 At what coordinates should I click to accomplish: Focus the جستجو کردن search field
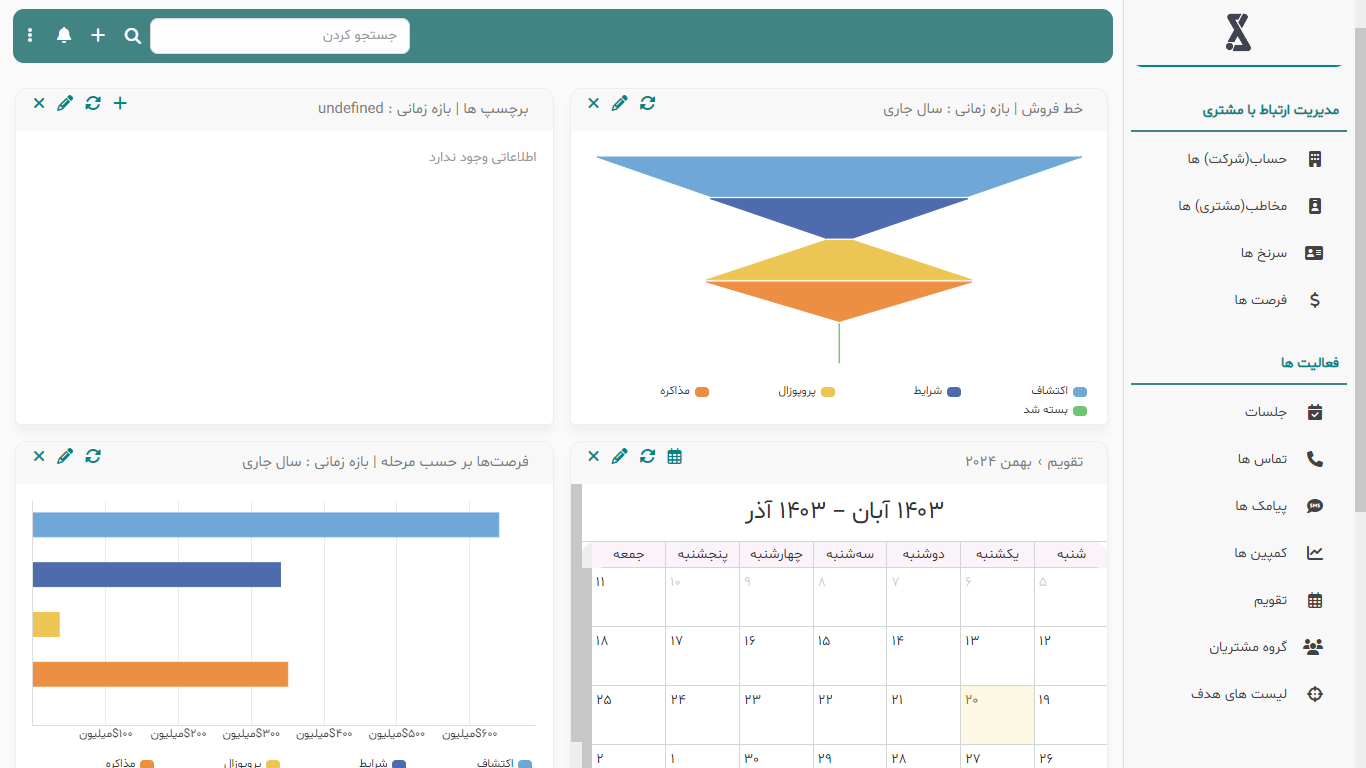(x=280, y=36)
